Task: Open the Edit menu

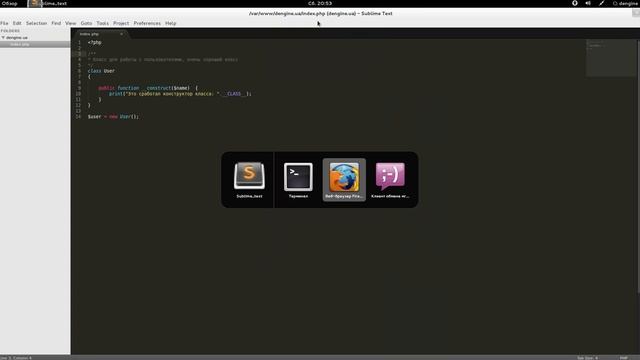Action: click(x=17, y=23)
